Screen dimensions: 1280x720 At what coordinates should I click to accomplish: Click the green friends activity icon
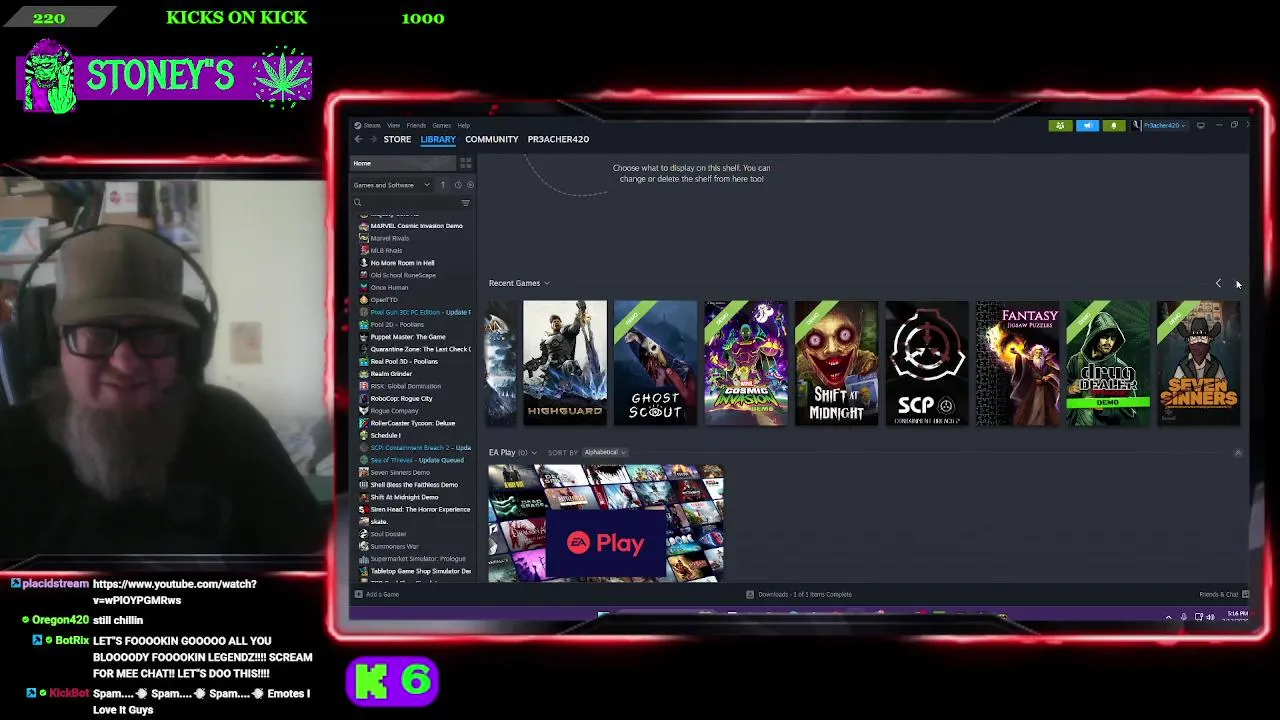coord(1060,125)
